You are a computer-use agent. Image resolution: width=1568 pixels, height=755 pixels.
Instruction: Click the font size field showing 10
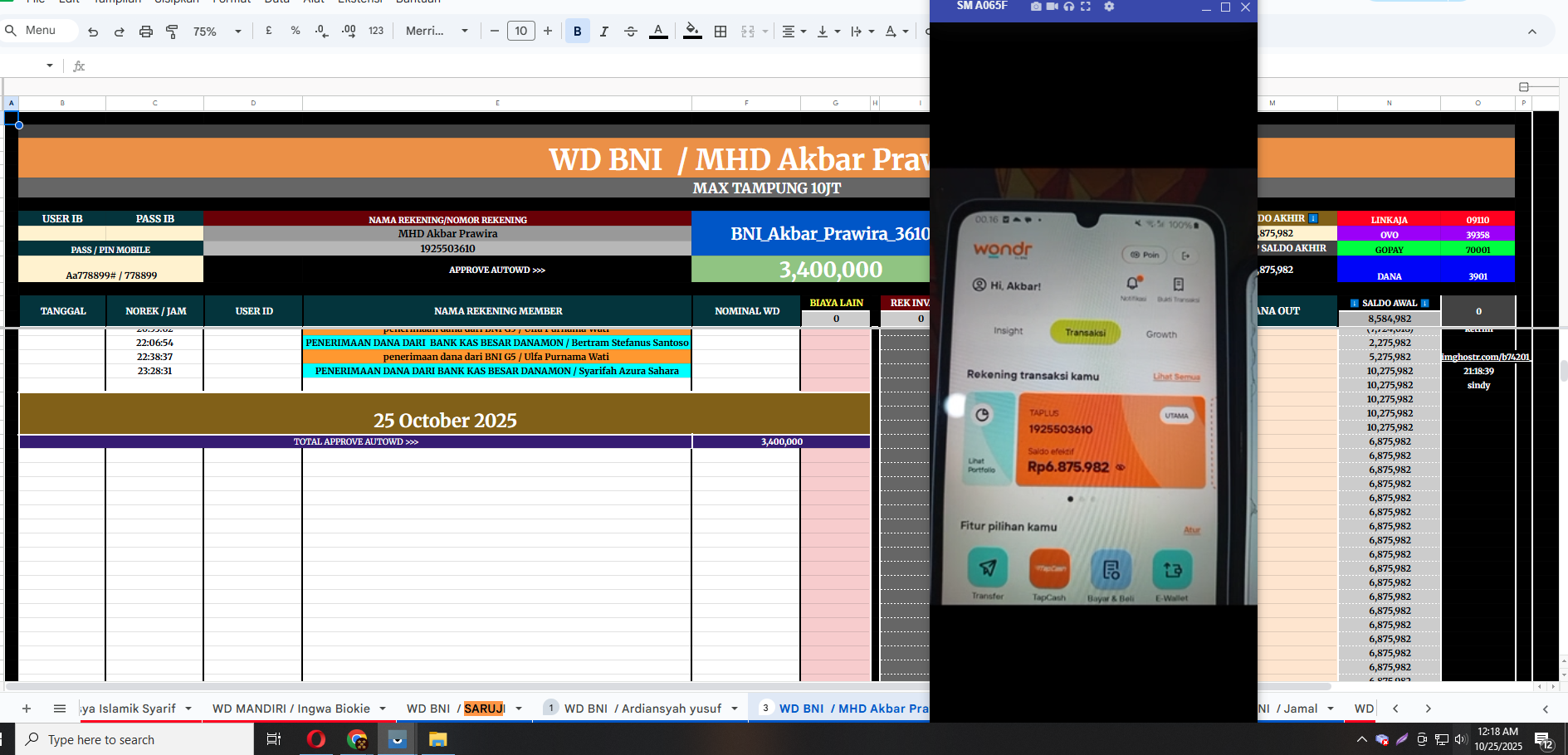click(521, 31)
